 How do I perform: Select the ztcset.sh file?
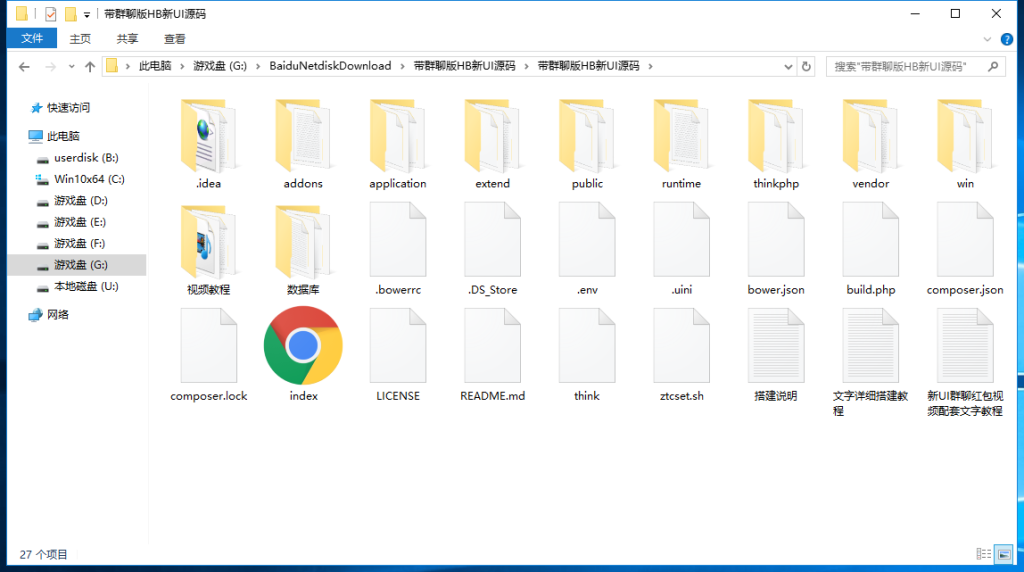point(681,356)
